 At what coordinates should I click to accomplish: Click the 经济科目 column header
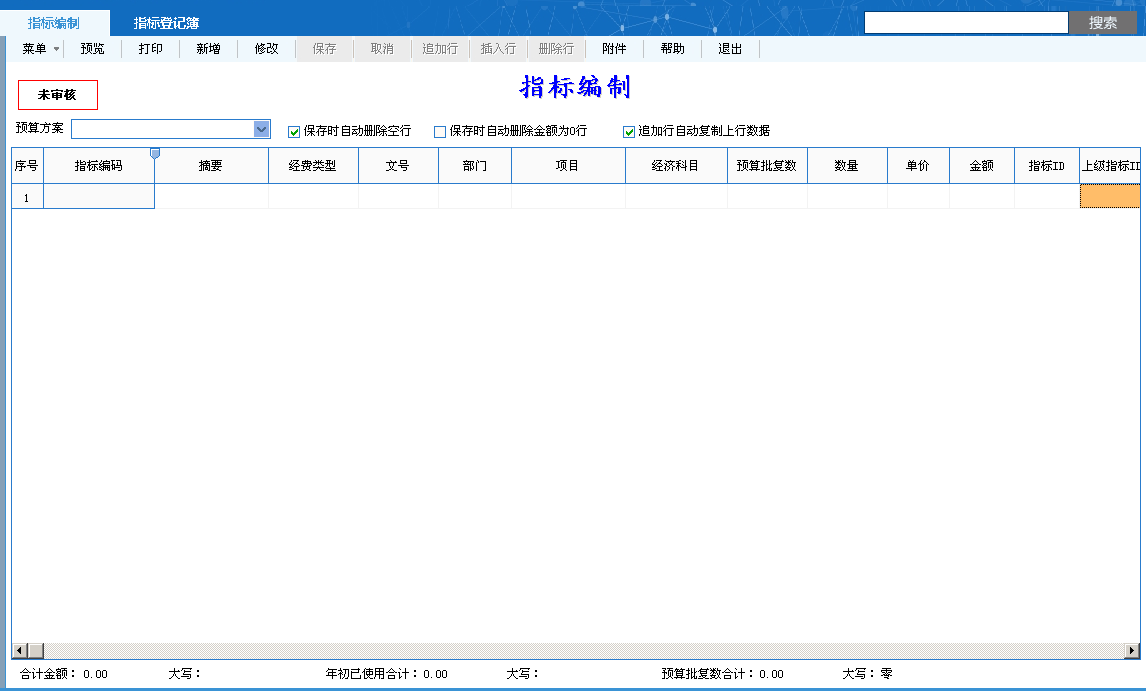point(676,166)
